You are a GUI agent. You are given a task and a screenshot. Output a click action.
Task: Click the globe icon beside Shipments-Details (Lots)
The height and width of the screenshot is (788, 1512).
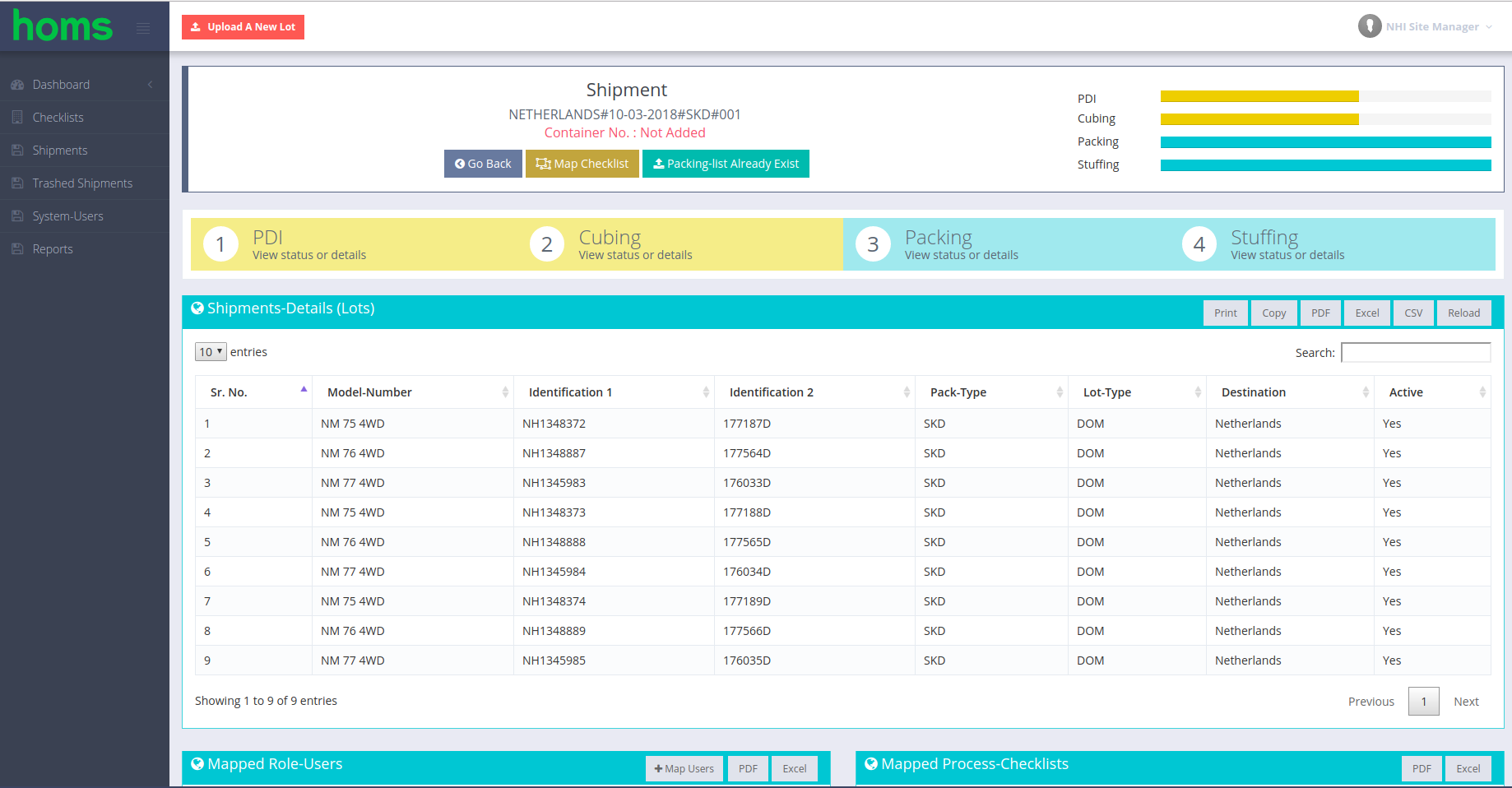tap(197, 308)
